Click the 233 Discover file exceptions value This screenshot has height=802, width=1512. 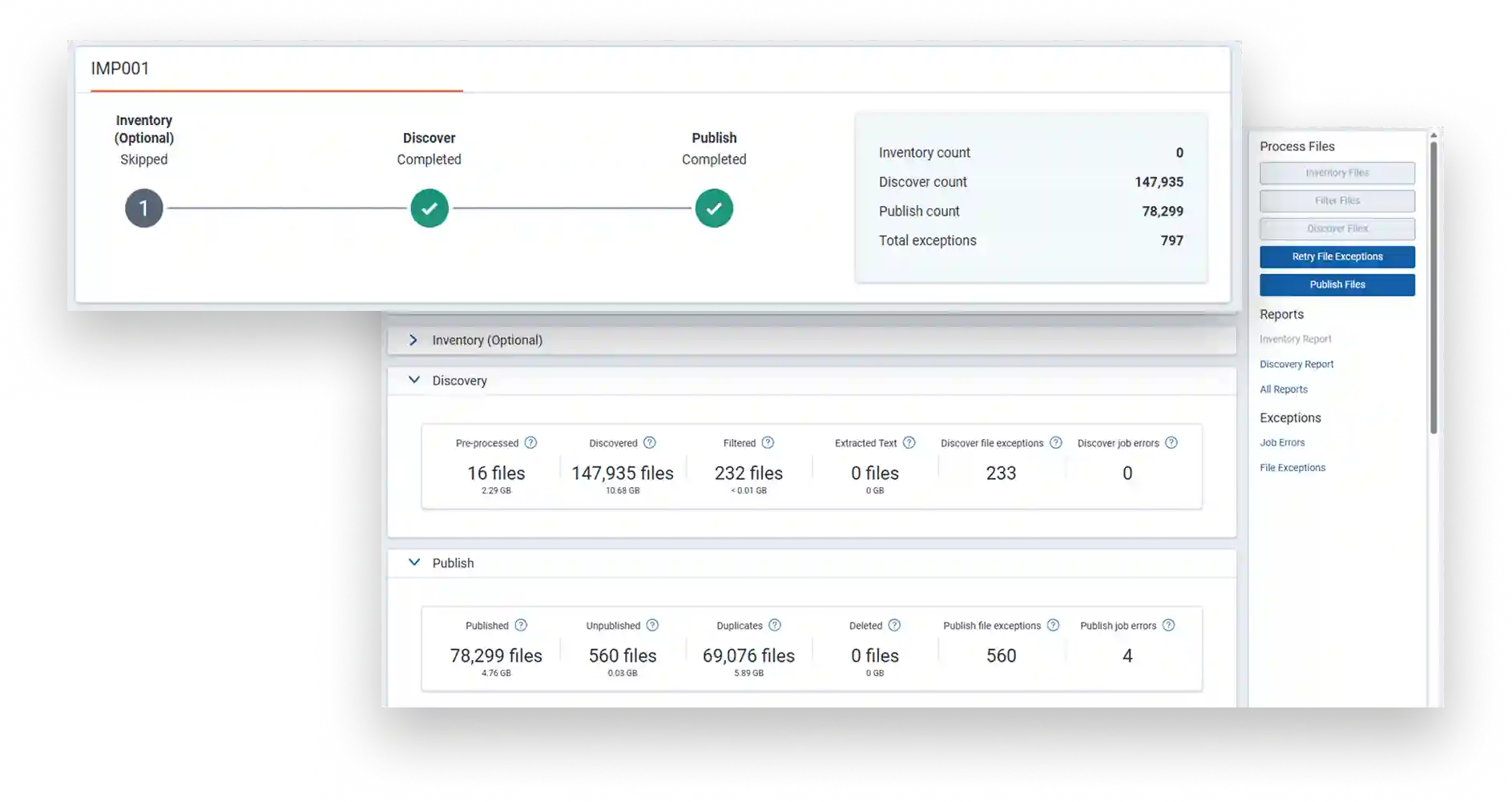[1001, 474]
